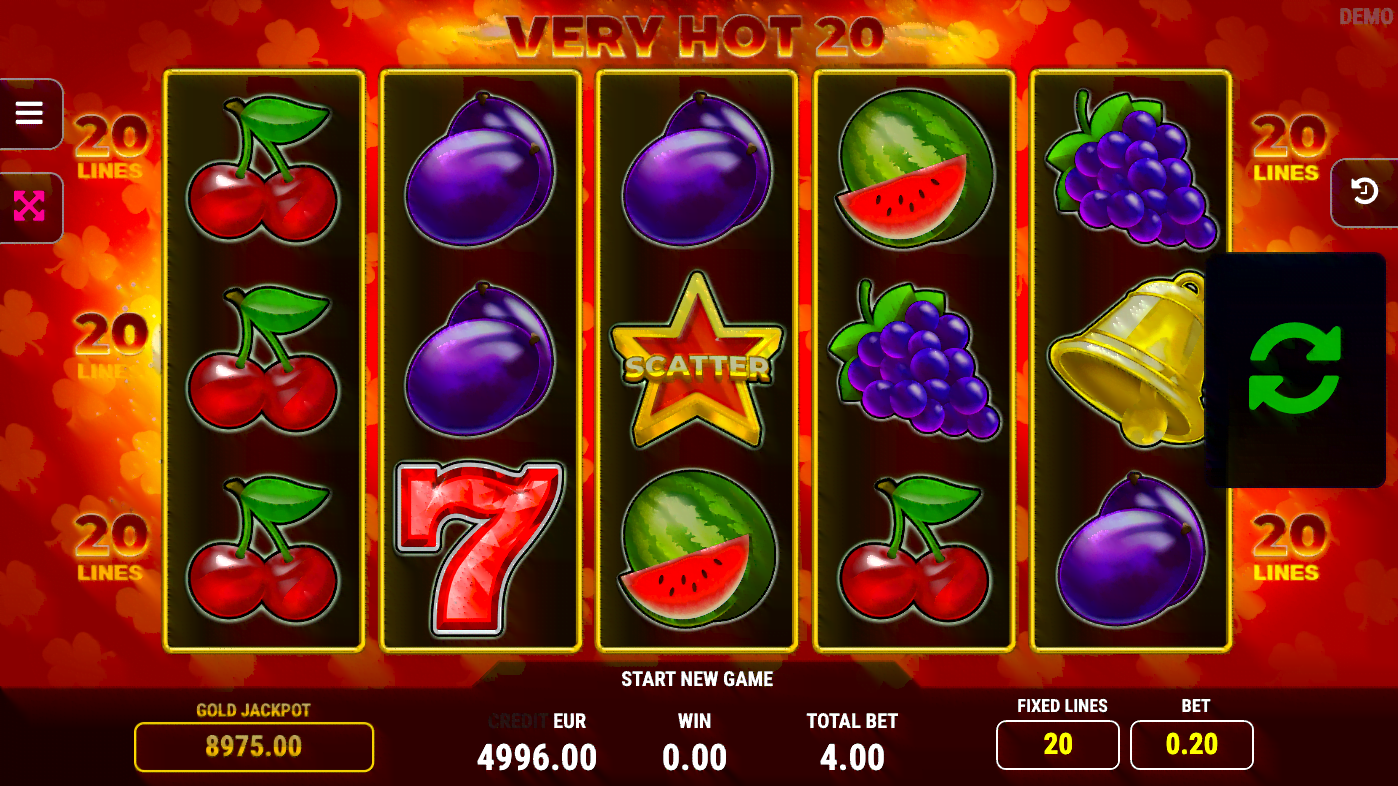Click the Start New Game text
Screen dimensions: 1398x786
tap(697, 679)
